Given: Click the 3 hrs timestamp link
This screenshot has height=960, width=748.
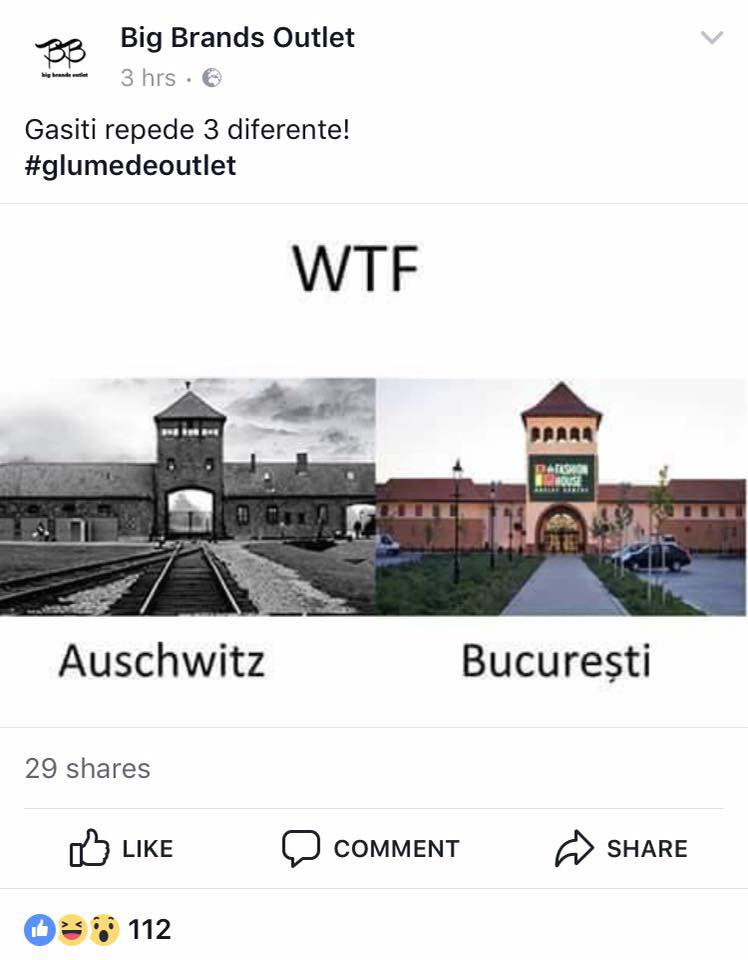Looking at the screenshot, I should point(148,78).
